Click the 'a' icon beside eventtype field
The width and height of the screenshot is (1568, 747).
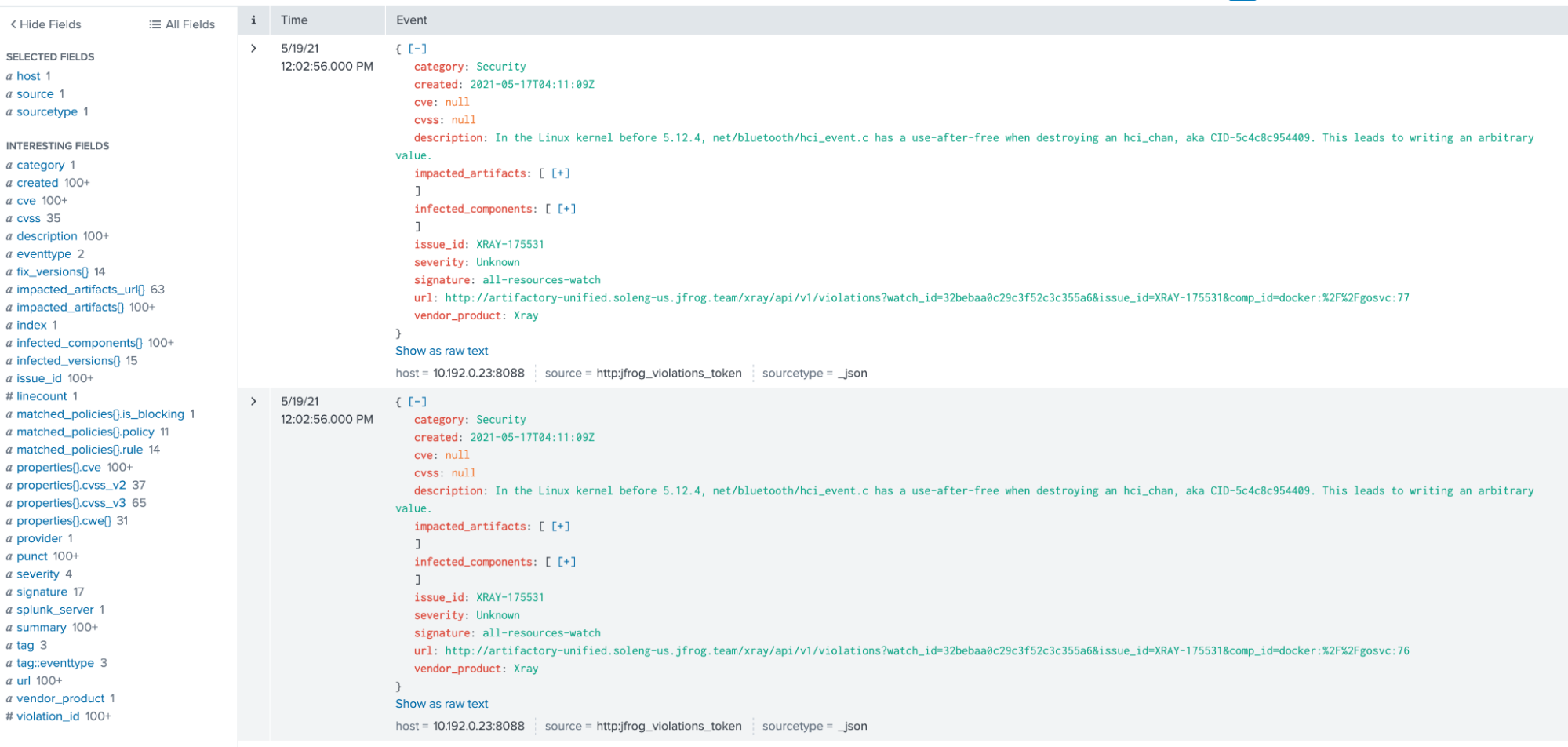click(x=9, y=253)
